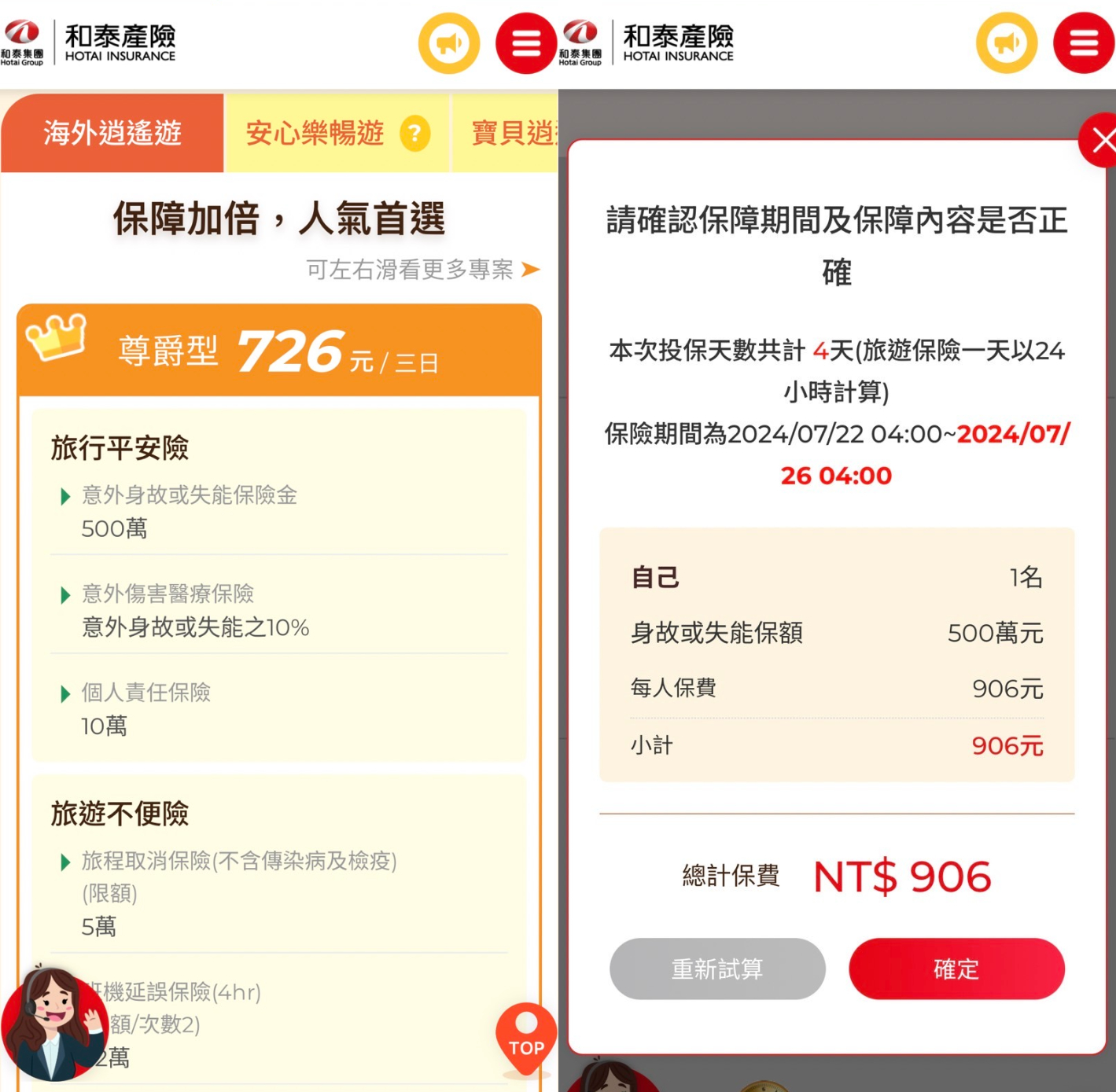1116x1092 pixels.
Task: Click the 重新試算 recalculate button
Action: 717,969
